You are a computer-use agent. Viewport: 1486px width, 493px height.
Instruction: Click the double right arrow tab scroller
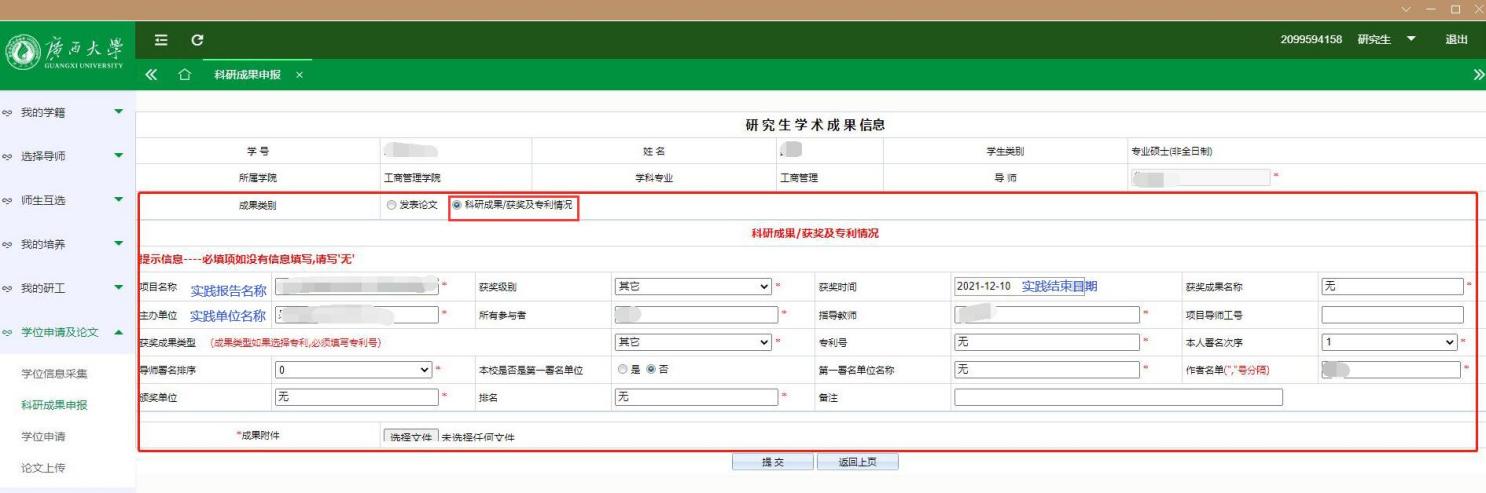1477,76
